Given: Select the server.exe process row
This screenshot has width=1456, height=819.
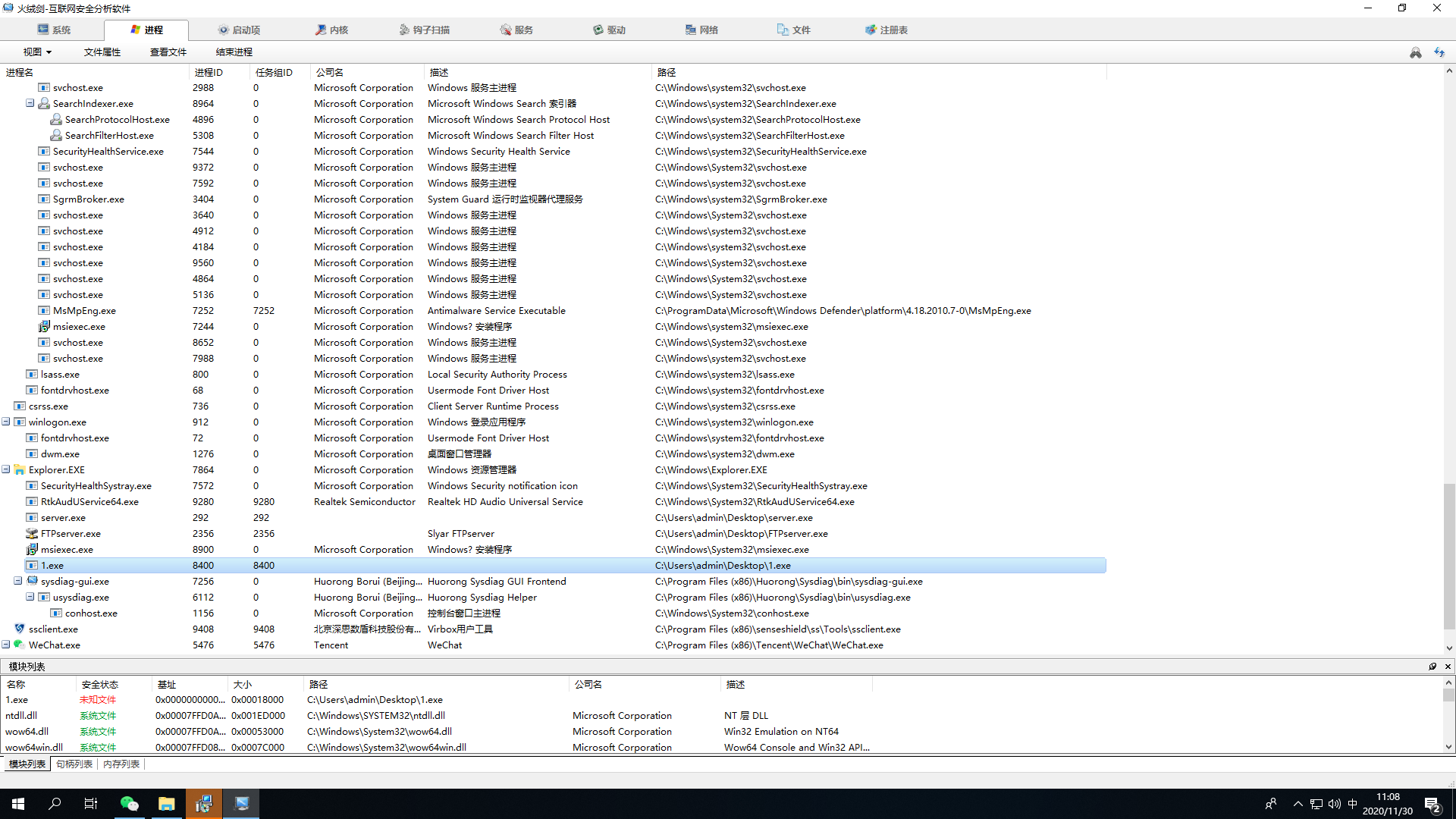Looking at the screenshot, I should [x=64, y=518].
